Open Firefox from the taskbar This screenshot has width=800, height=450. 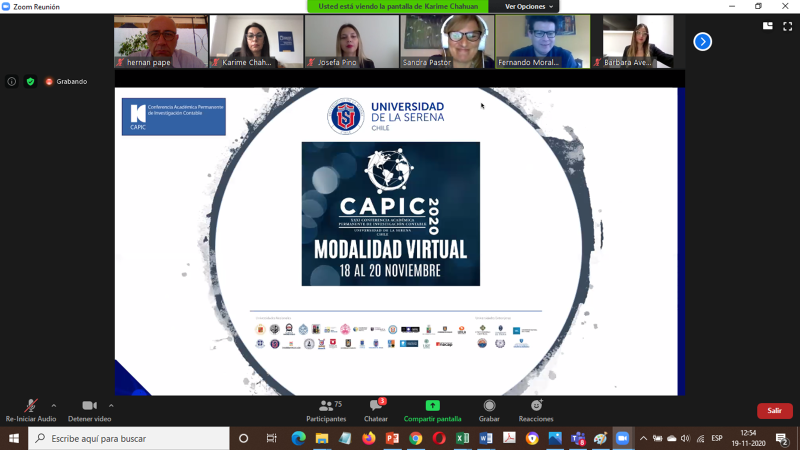(x=368, y=438)
